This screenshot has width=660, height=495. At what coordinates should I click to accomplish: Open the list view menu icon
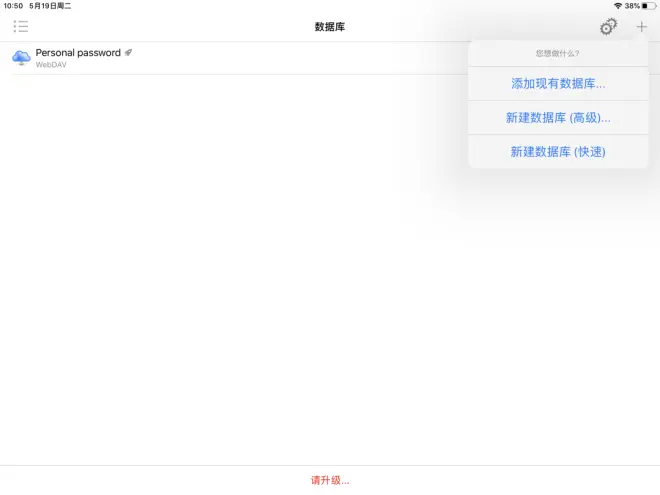point(21,27)
